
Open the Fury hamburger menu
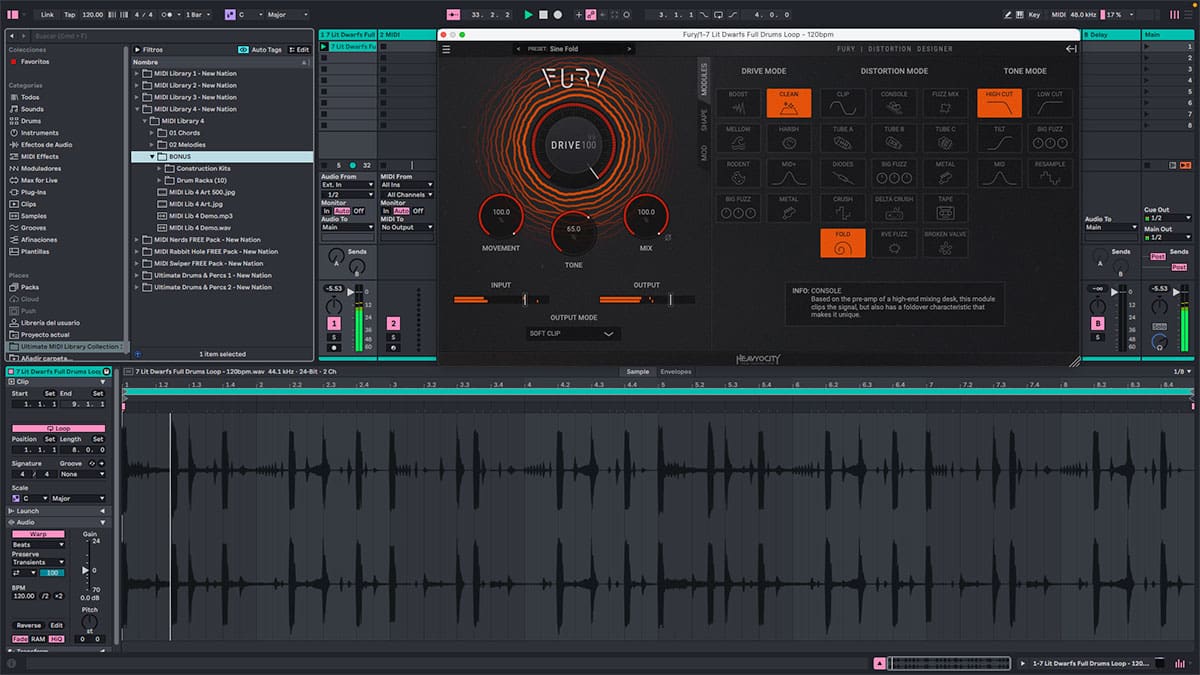coord(446,49)
